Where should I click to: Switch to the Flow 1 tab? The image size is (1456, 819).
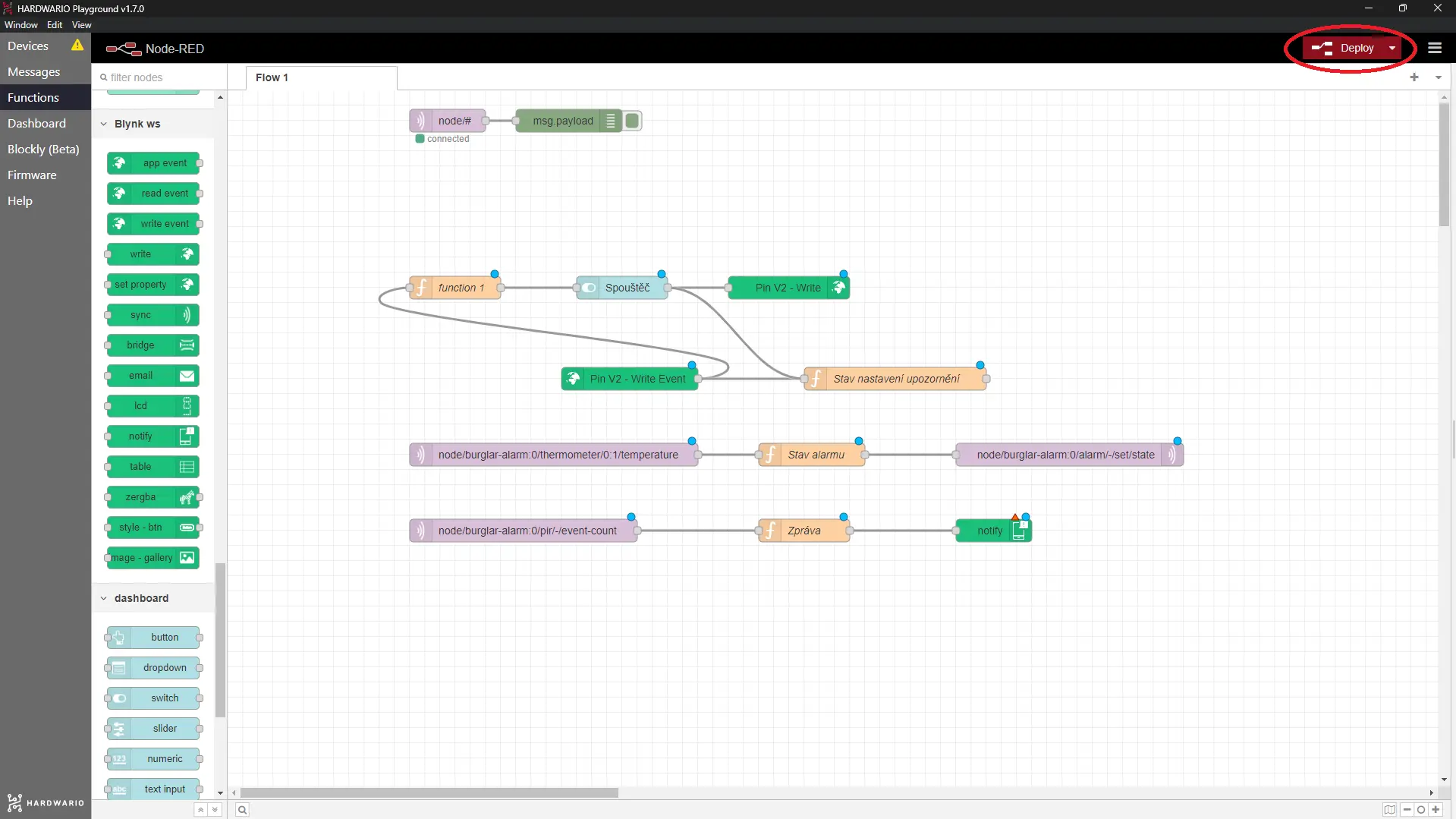(321, 77)
